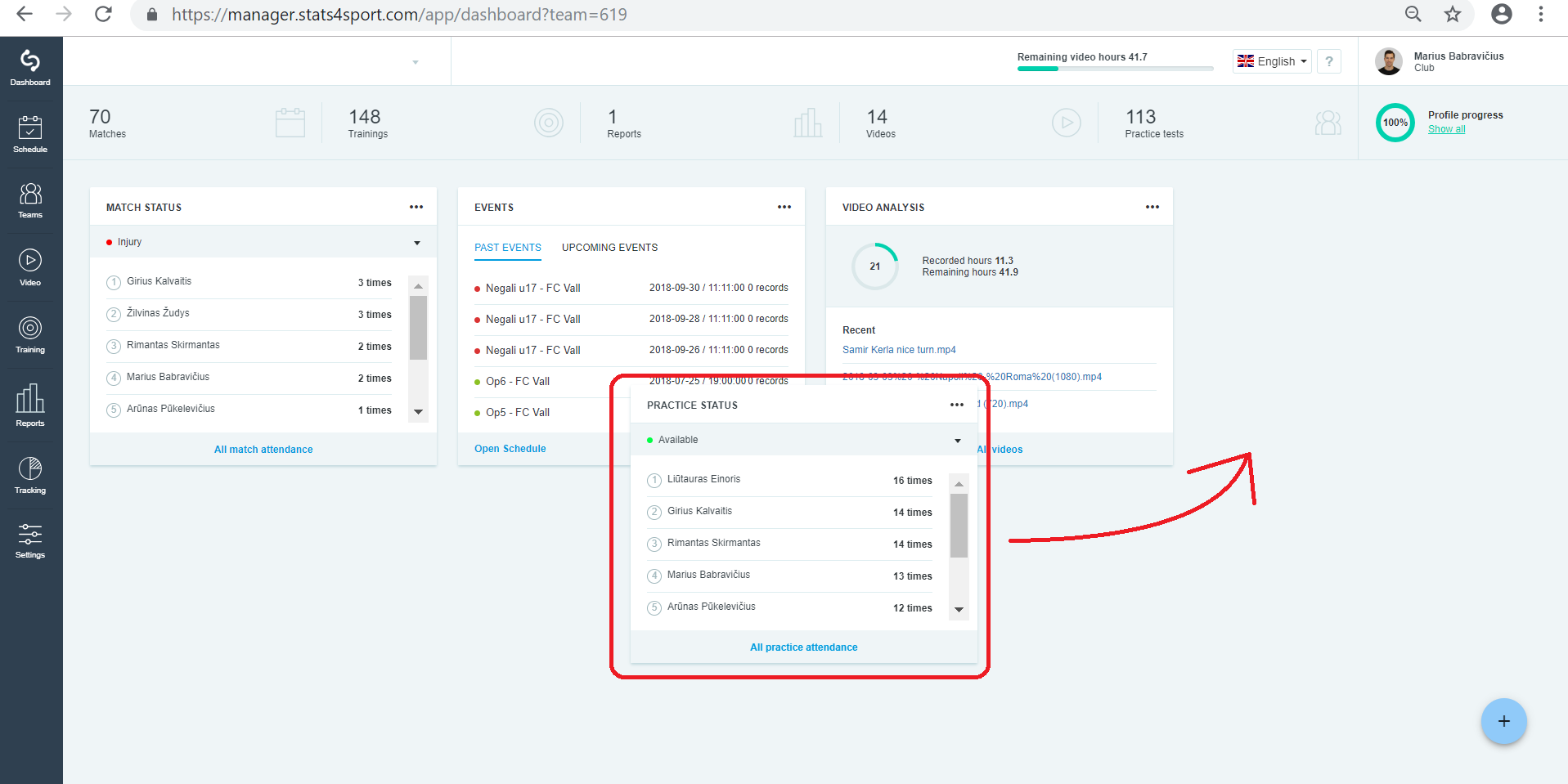Select the Past Events tab
The image size is (1568, 784).
click(508, 248)
